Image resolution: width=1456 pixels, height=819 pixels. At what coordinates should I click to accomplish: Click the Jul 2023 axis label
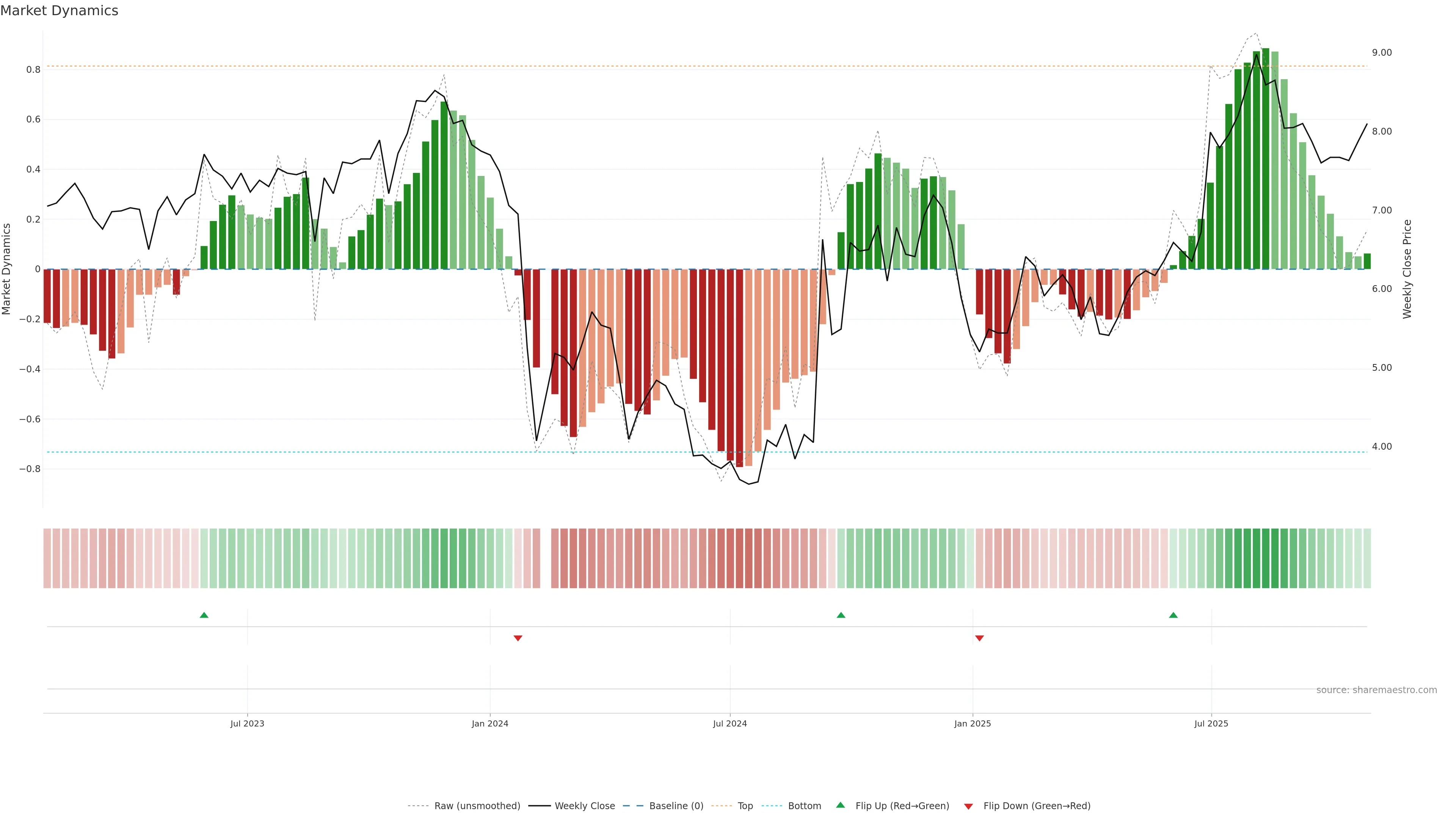pyautogui.click(x=247, y=723)
